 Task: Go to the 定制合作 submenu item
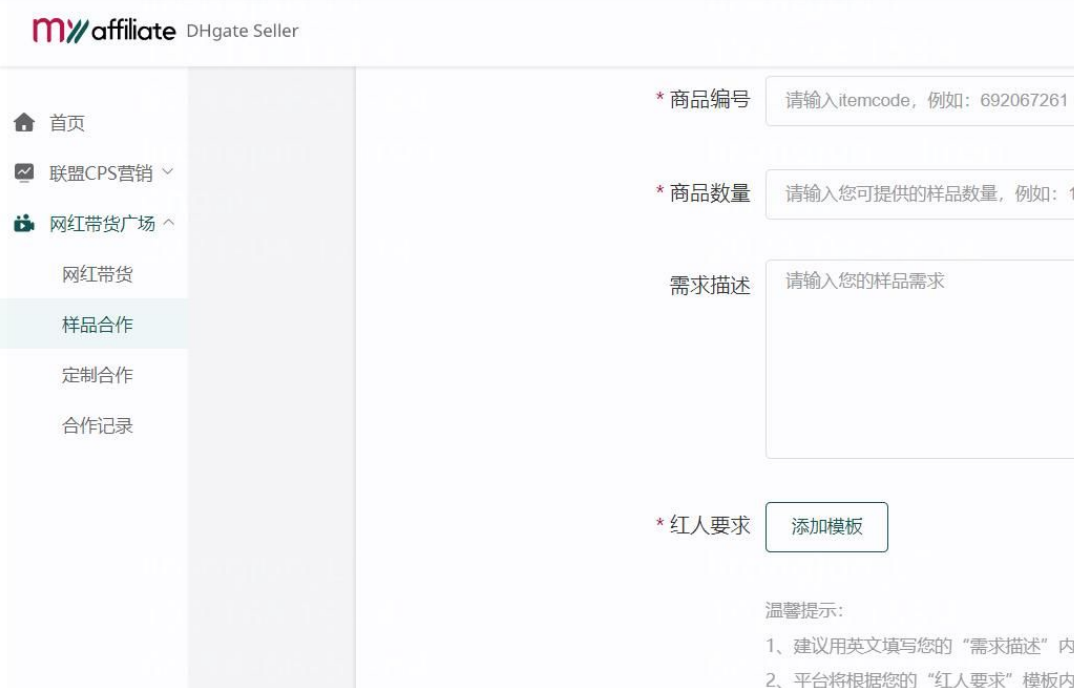(97, 376)
